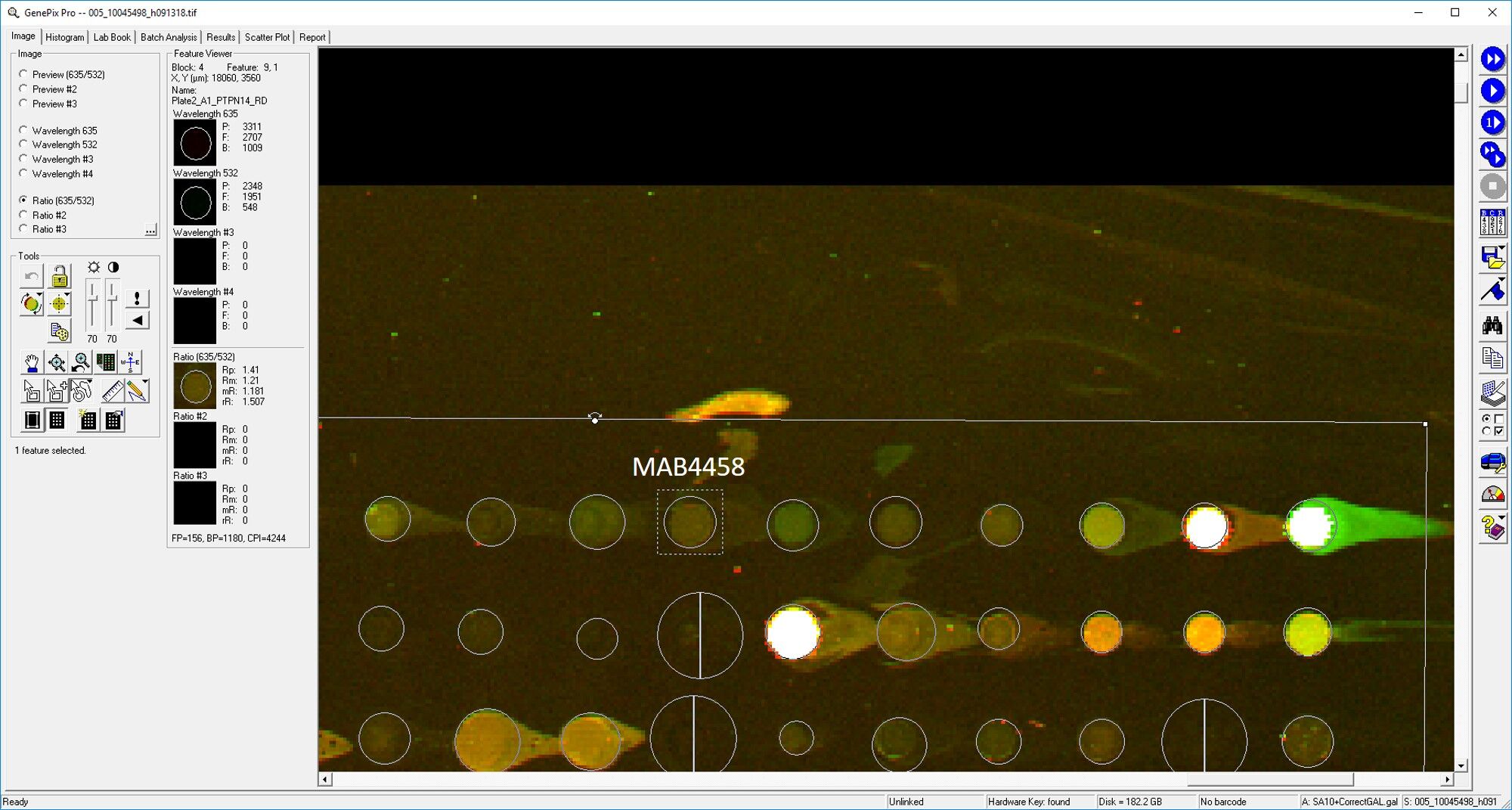This screenshot has width=1512, height=810.
Task: Click the undo zoom magnifier icon
Action: click(x=82, y=363)
